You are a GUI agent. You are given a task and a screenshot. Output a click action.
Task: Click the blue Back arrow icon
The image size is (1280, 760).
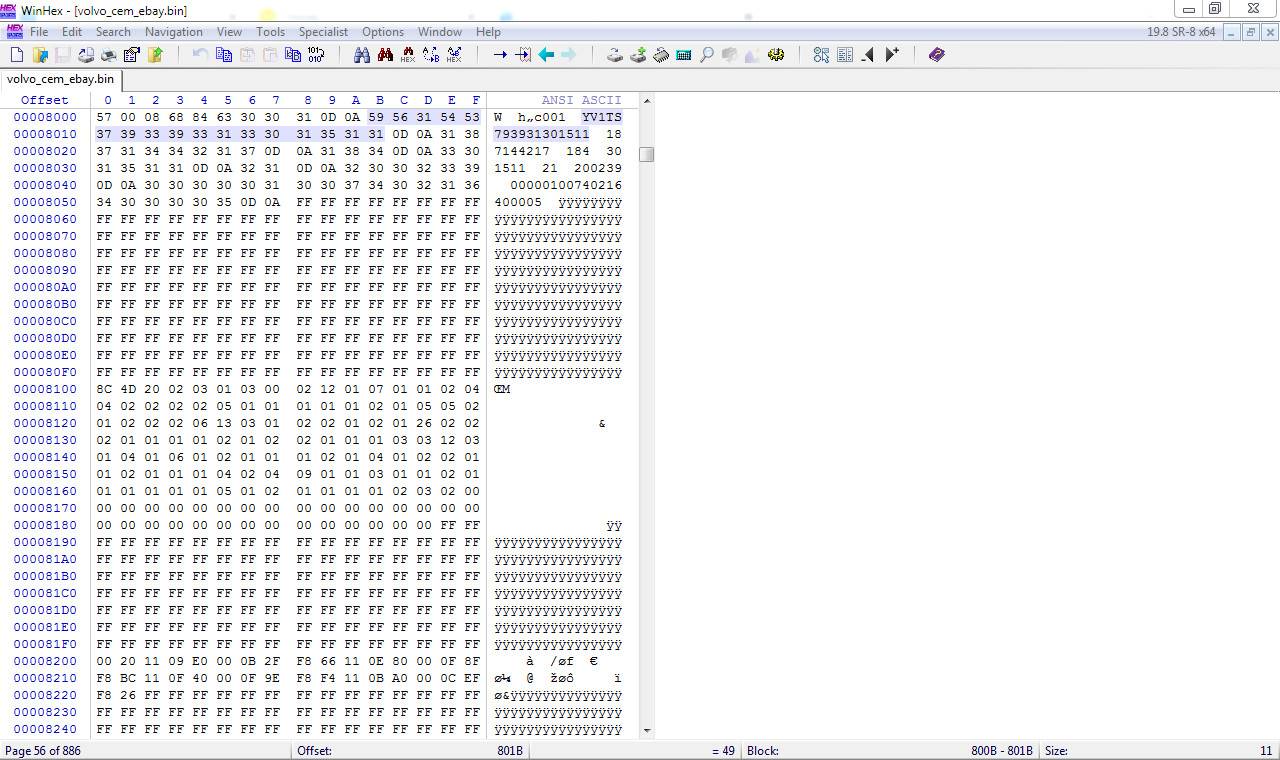(x=546, y=55)
